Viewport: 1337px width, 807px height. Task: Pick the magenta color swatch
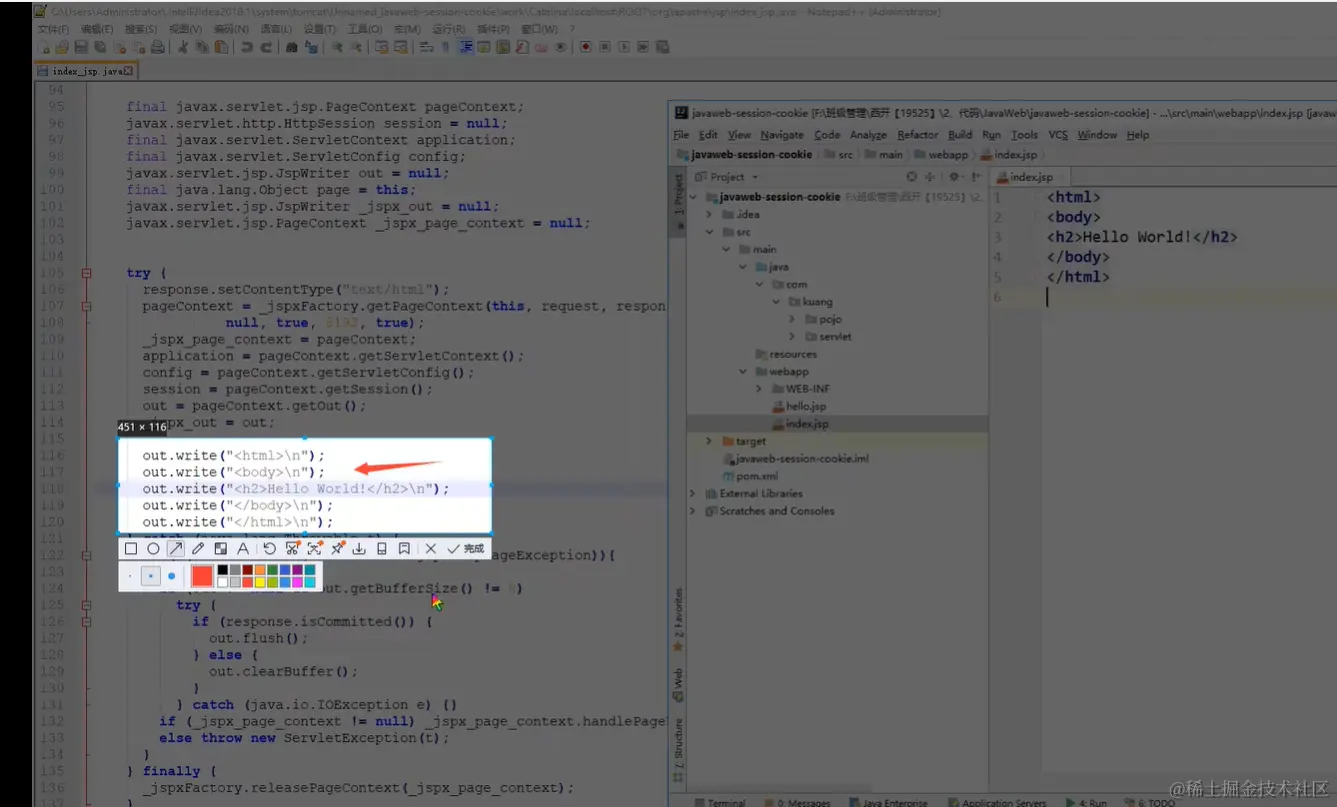297,582
